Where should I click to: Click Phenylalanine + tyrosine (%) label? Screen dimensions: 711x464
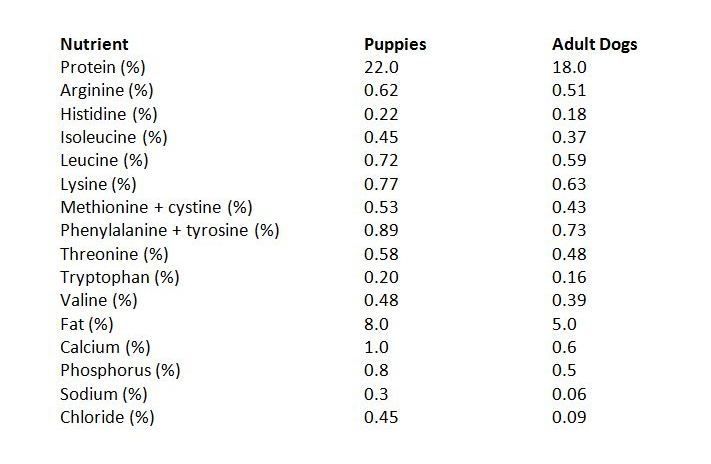point(170,230)
